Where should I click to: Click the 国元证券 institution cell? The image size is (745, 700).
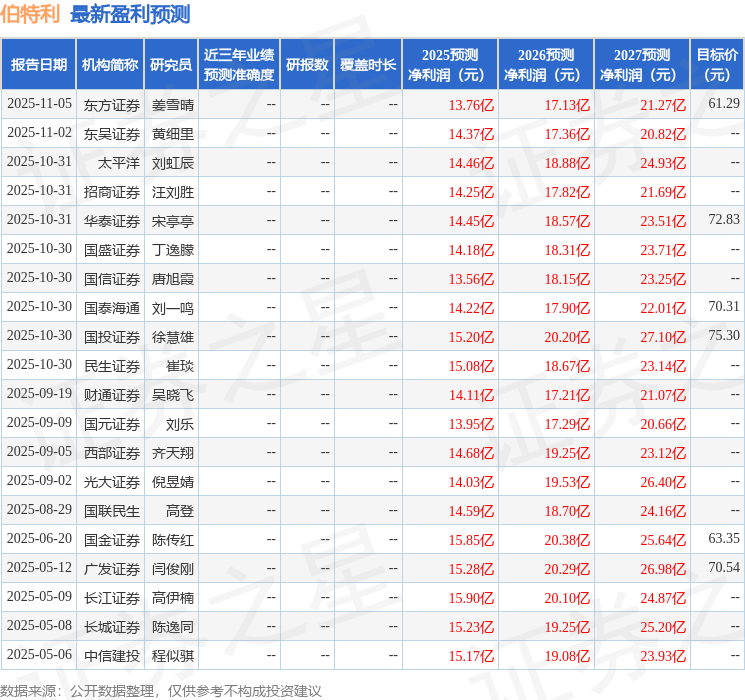112,424
